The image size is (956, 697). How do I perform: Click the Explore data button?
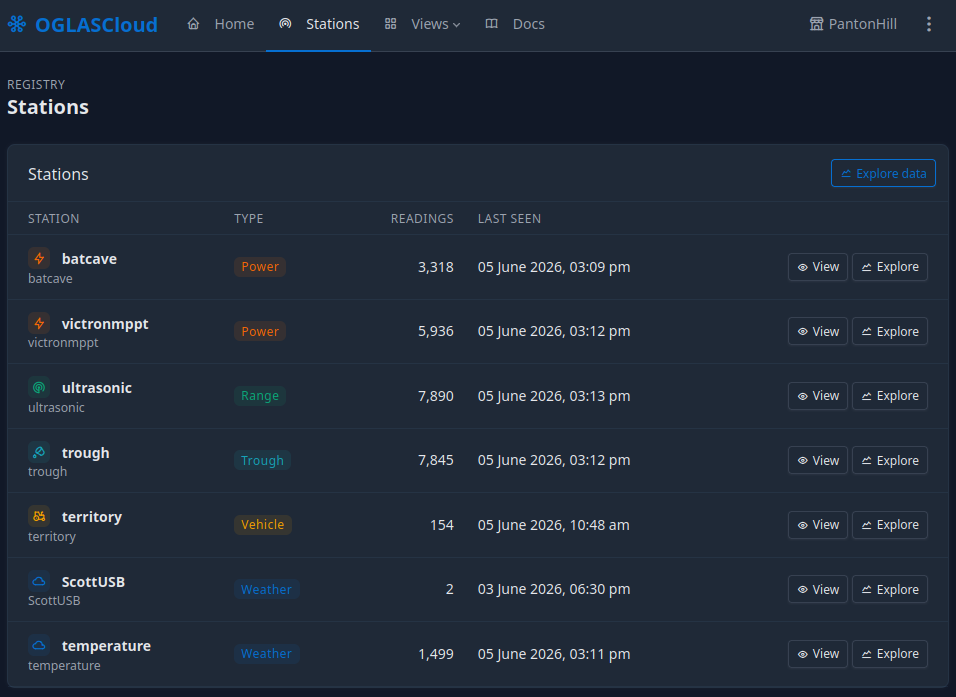(x=883, y=173)
